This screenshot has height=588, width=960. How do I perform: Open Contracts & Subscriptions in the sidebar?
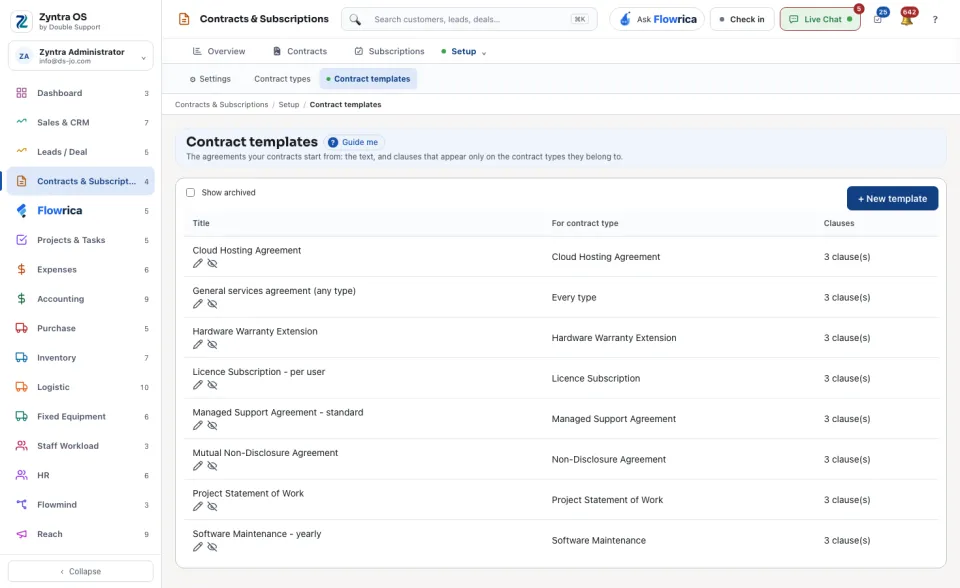81,181
